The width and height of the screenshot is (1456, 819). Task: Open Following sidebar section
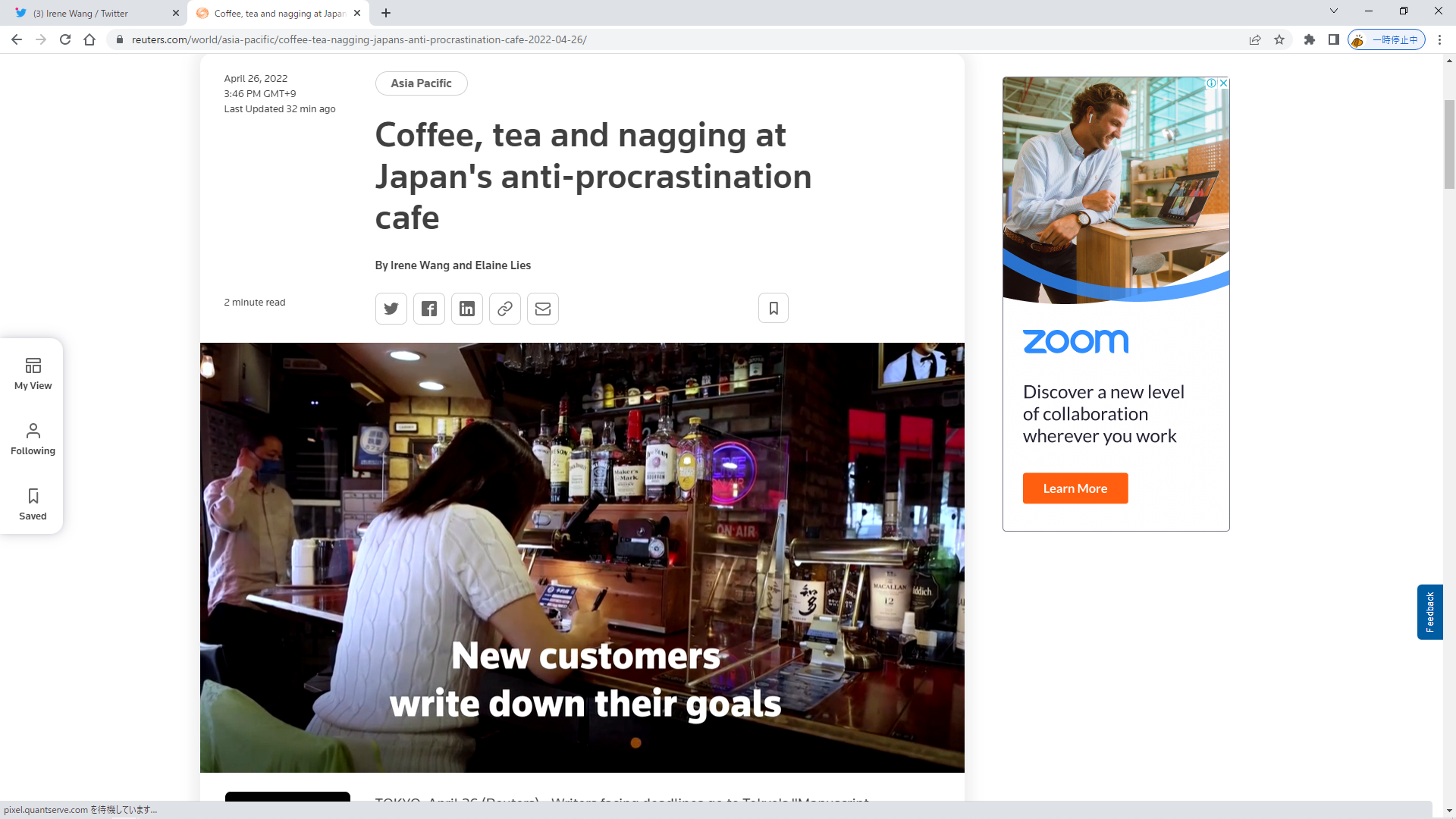pos(33,439)
